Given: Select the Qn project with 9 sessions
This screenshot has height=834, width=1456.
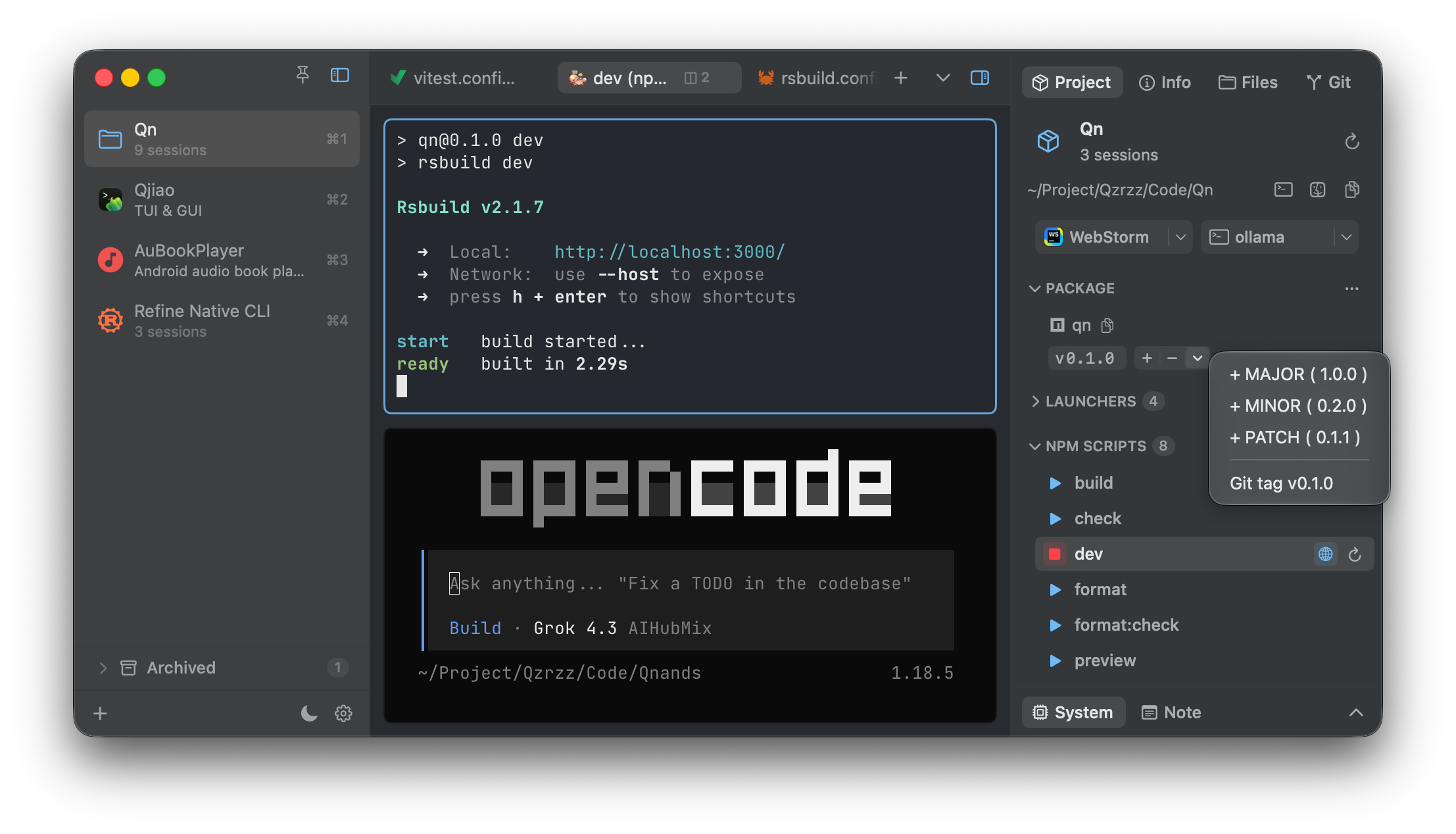Looking at the screenshot, I should pyautogui.click(x=222, y=139).
